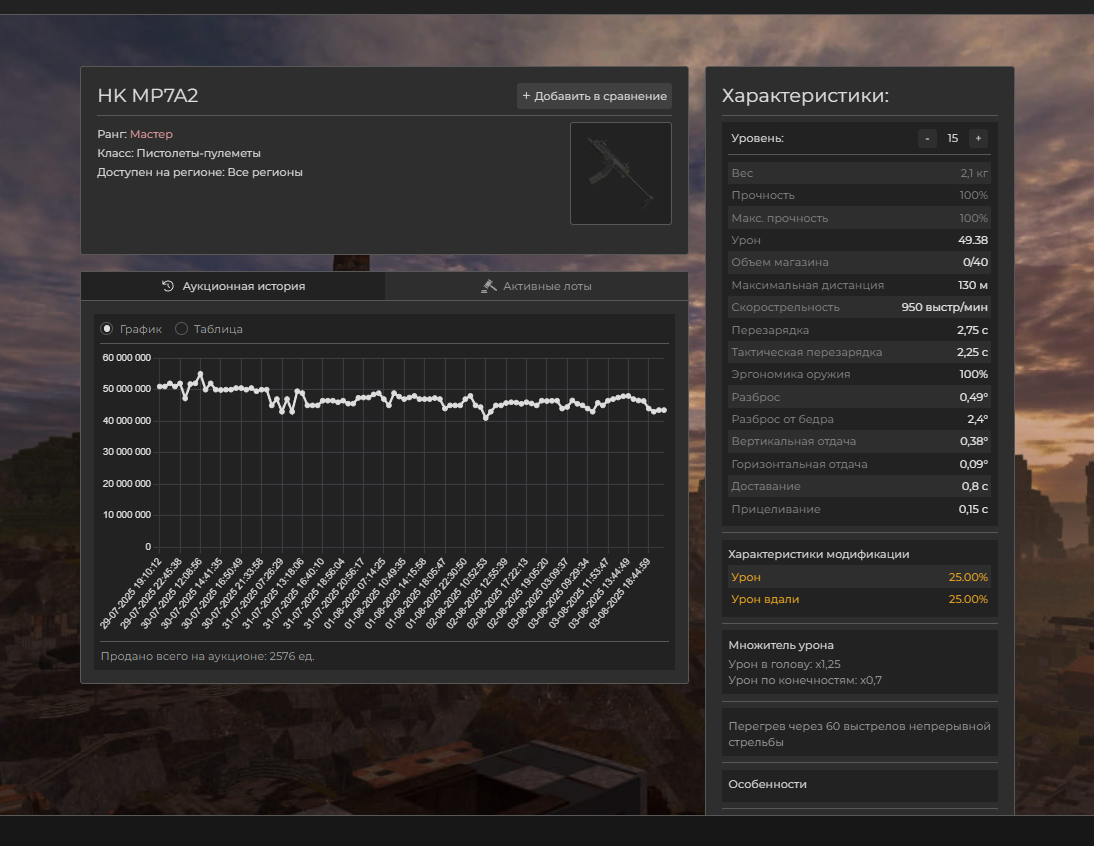Click the Перегрев через 60 выстрелов text
1094x846 pixels.
pyautogui.click(x=860, y=734)
